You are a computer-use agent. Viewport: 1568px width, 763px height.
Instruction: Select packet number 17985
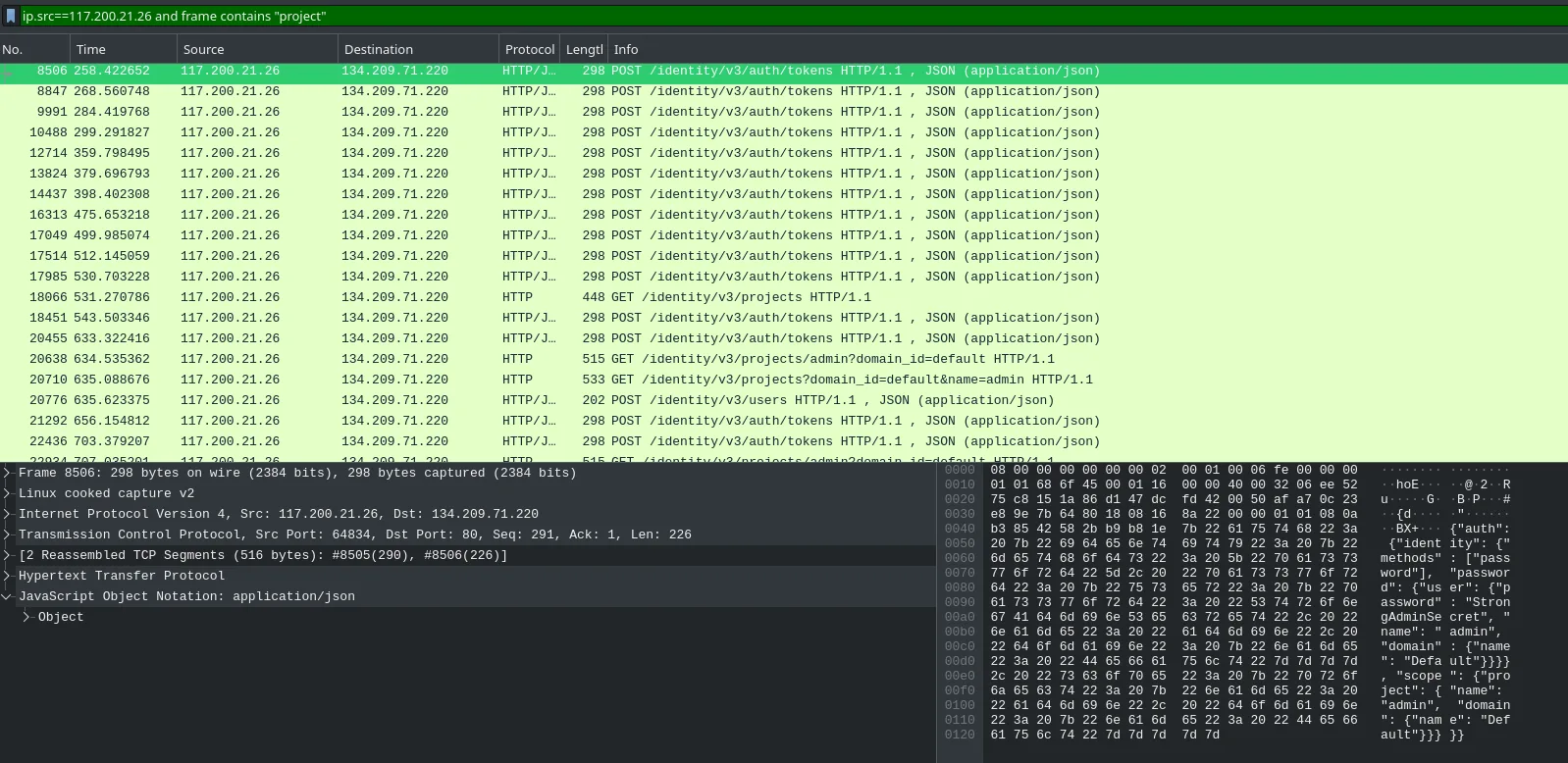pos(784,277)
